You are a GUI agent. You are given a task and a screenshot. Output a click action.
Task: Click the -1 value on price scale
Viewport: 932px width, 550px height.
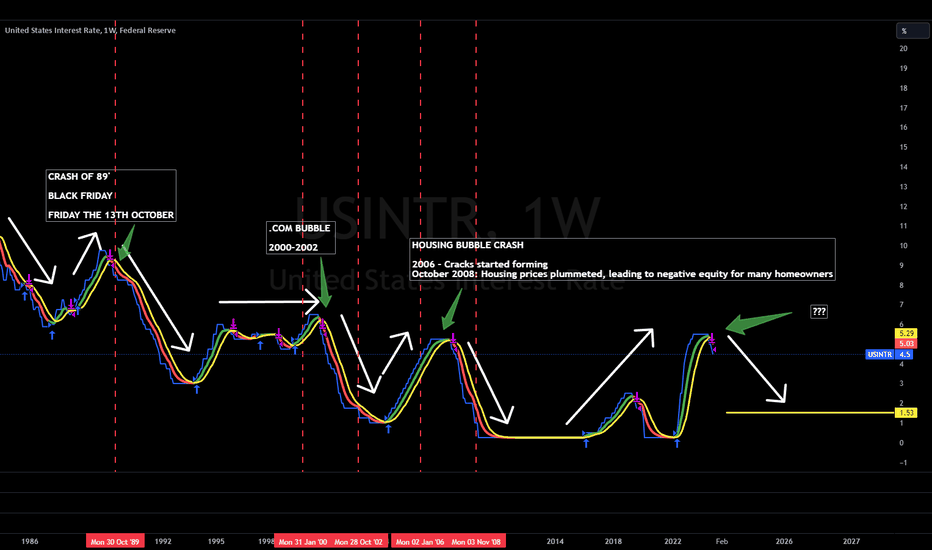pyautogui.click(x=903, y=463)
